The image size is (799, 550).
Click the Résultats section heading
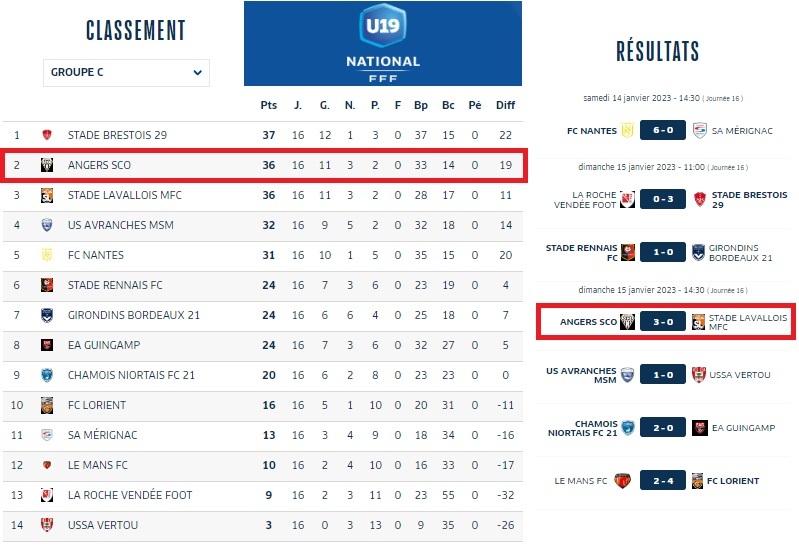coord(657,52)
